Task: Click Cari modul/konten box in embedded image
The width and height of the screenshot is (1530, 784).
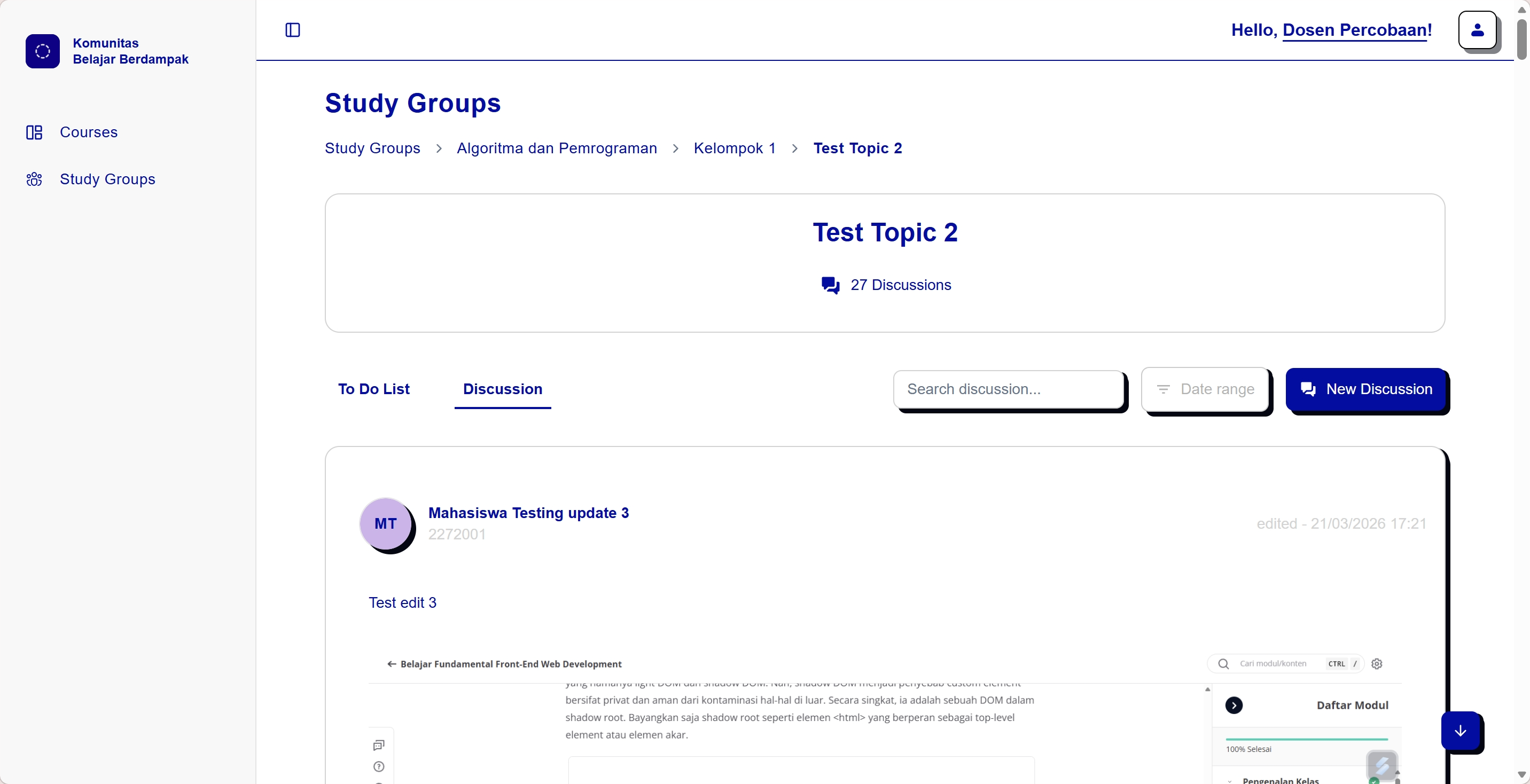Action: (1285, 663)
